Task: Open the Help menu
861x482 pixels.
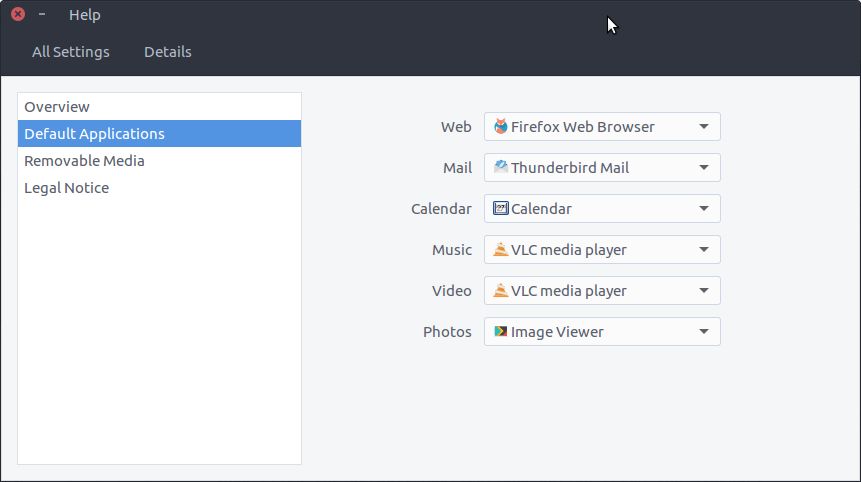Action: [85, 15]
